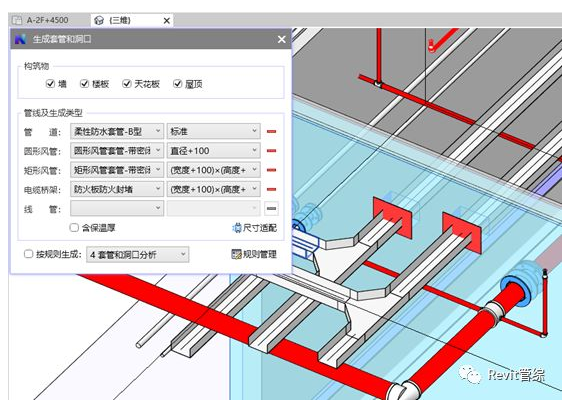579x407 pixels.
Task: Open the 管道 size dropdown showing 标准
Action: pos(213,131)
